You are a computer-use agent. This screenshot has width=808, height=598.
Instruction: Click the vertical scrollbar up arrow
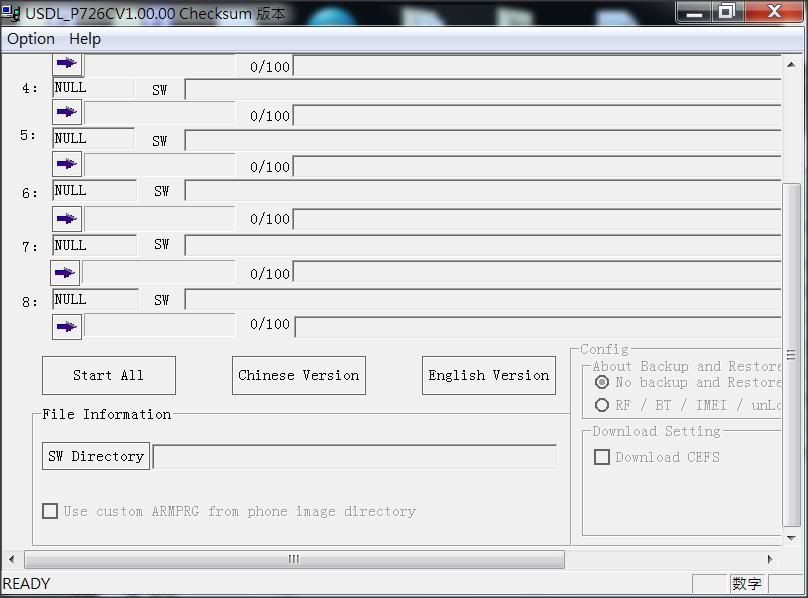[x=791, y=64]
